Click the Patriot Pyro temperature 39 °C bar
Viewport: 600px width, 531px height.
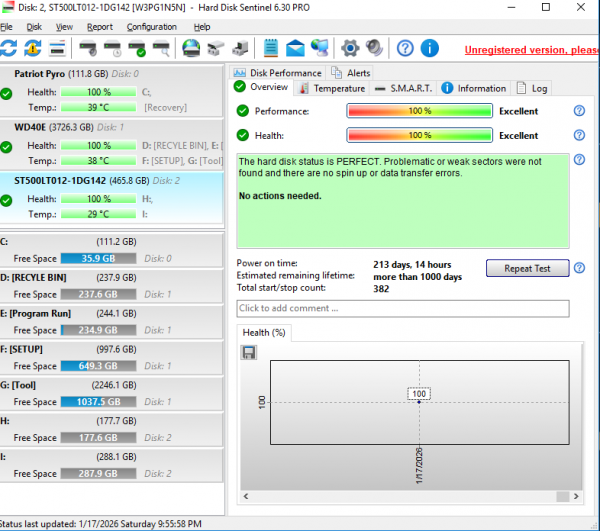(98, 108)
